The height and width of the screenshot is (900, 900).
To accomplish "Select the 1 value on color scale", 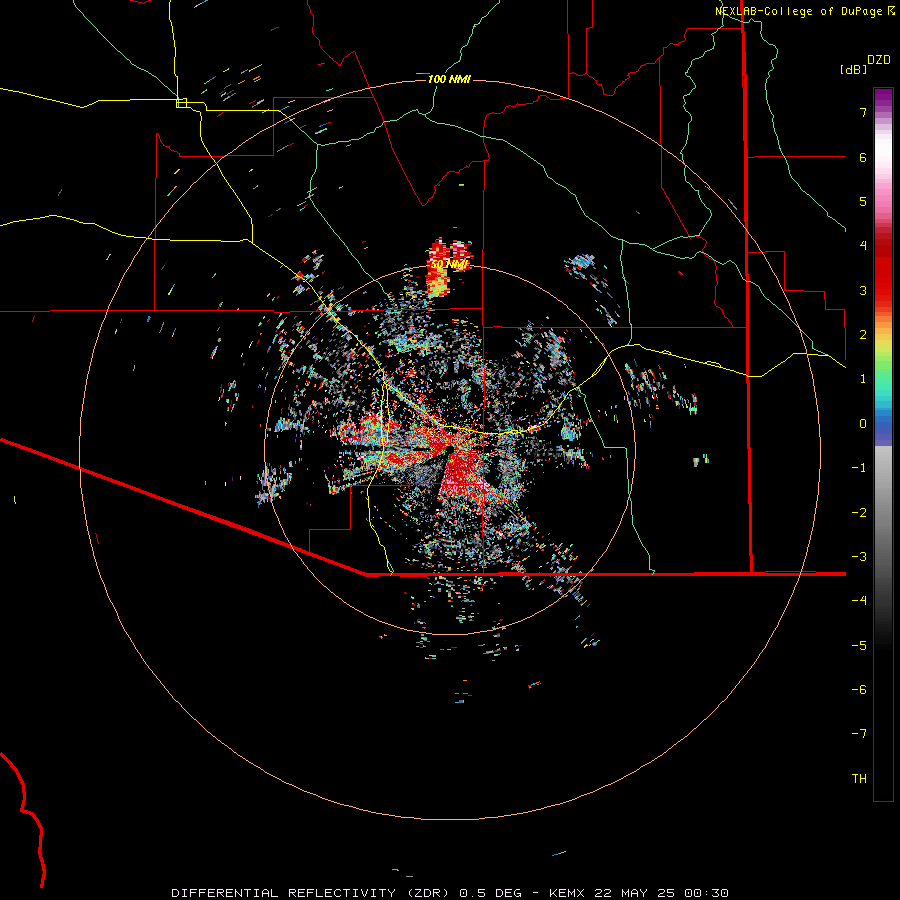I will tap(863, 379).
